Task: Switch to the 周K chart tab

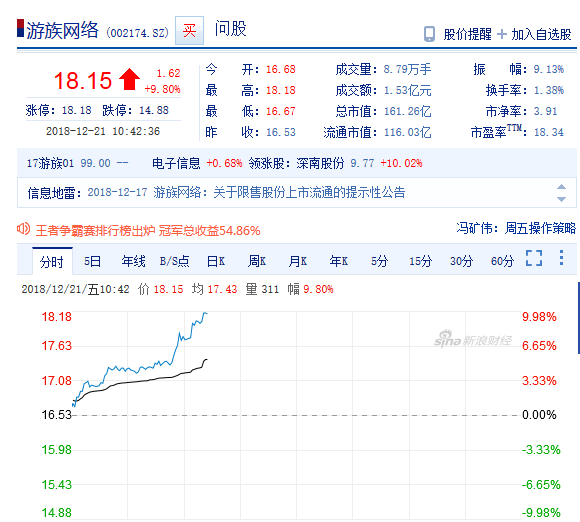Action: click(257, 262)
